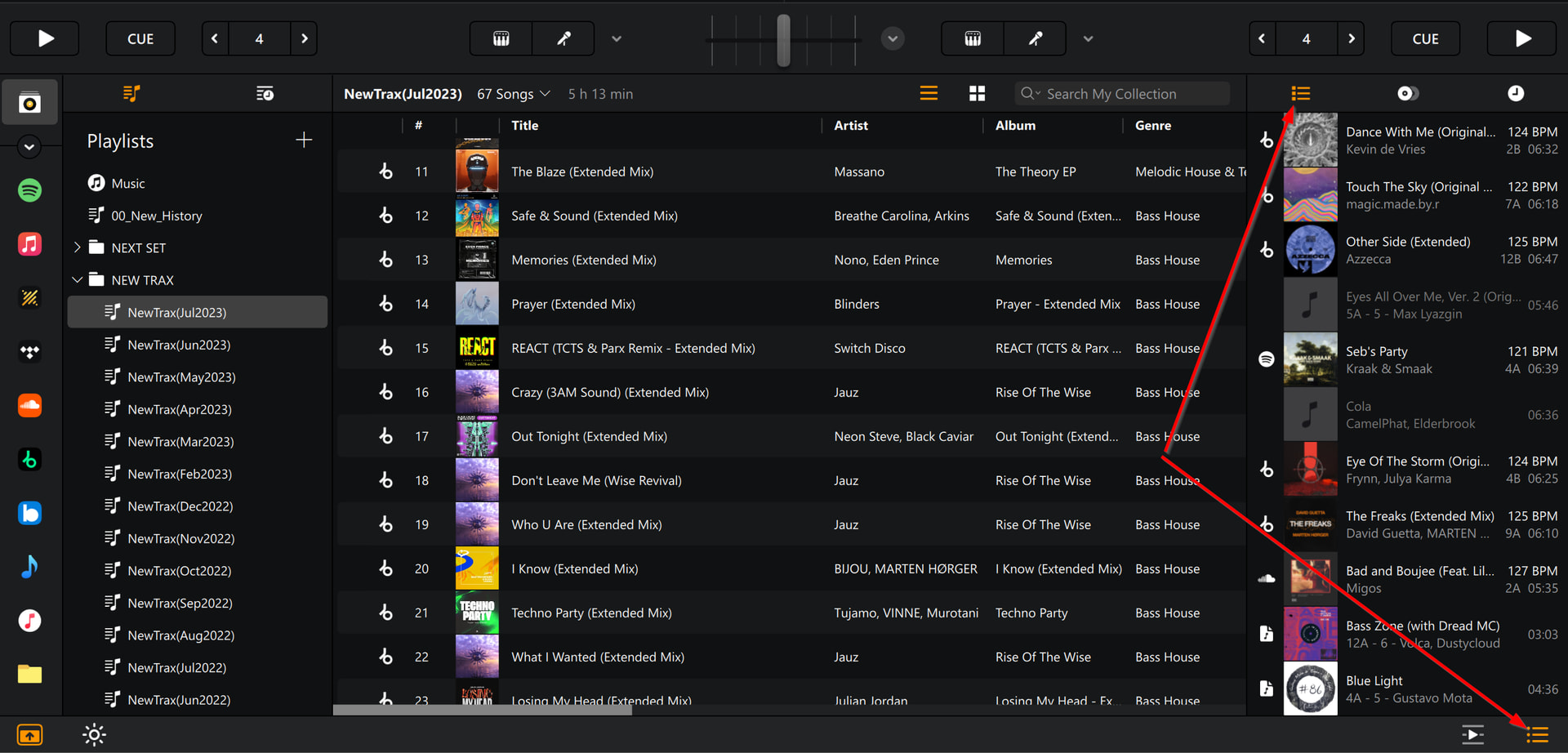Viewport: 1568px width, 753px height.
Task: Switch to grid view layout
Action: 977,94
